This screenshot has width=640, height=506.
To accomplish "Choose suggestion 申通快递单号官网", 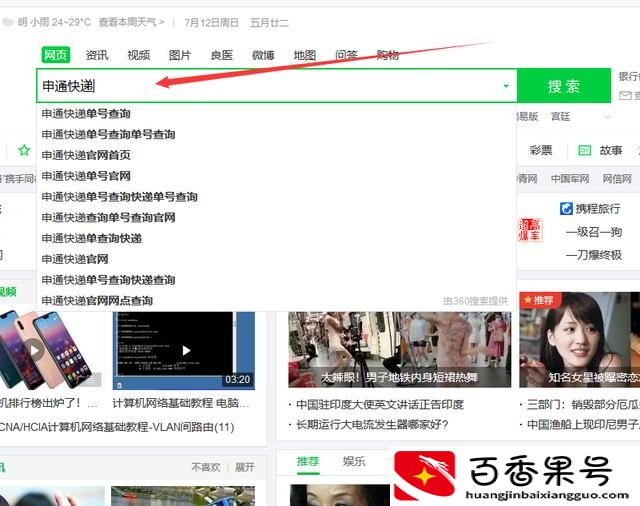I will 276,176.
